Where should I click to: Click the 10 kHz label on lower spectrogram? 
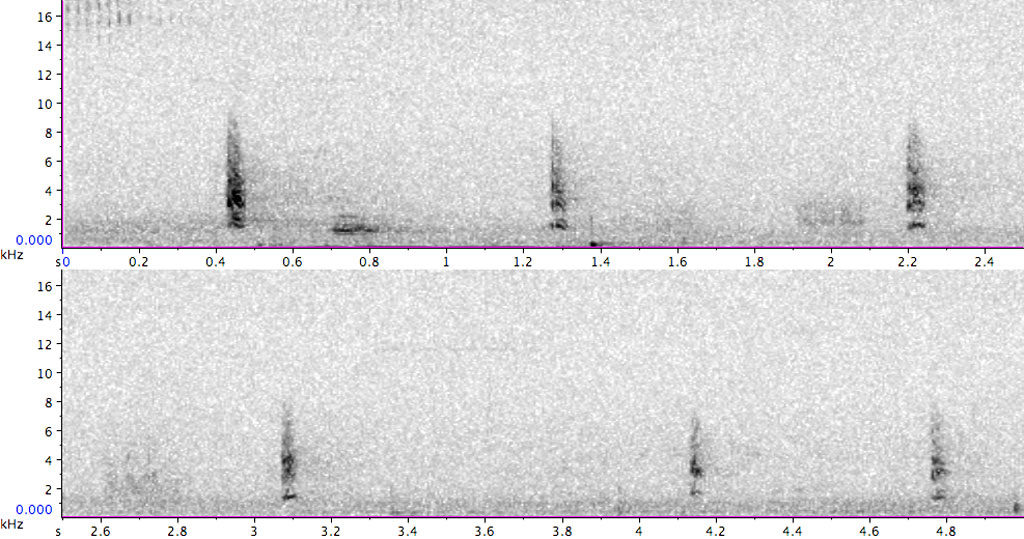[45, 373]
